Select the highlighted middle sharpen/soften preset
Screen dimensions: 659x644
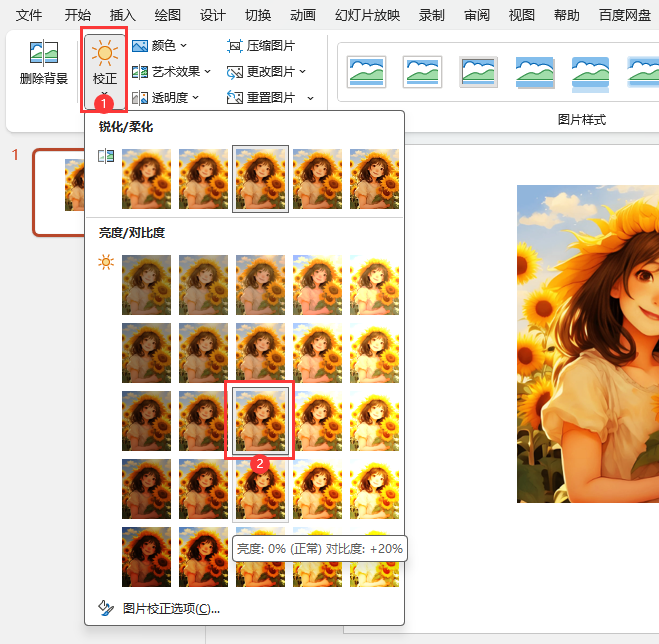point(261,179)
